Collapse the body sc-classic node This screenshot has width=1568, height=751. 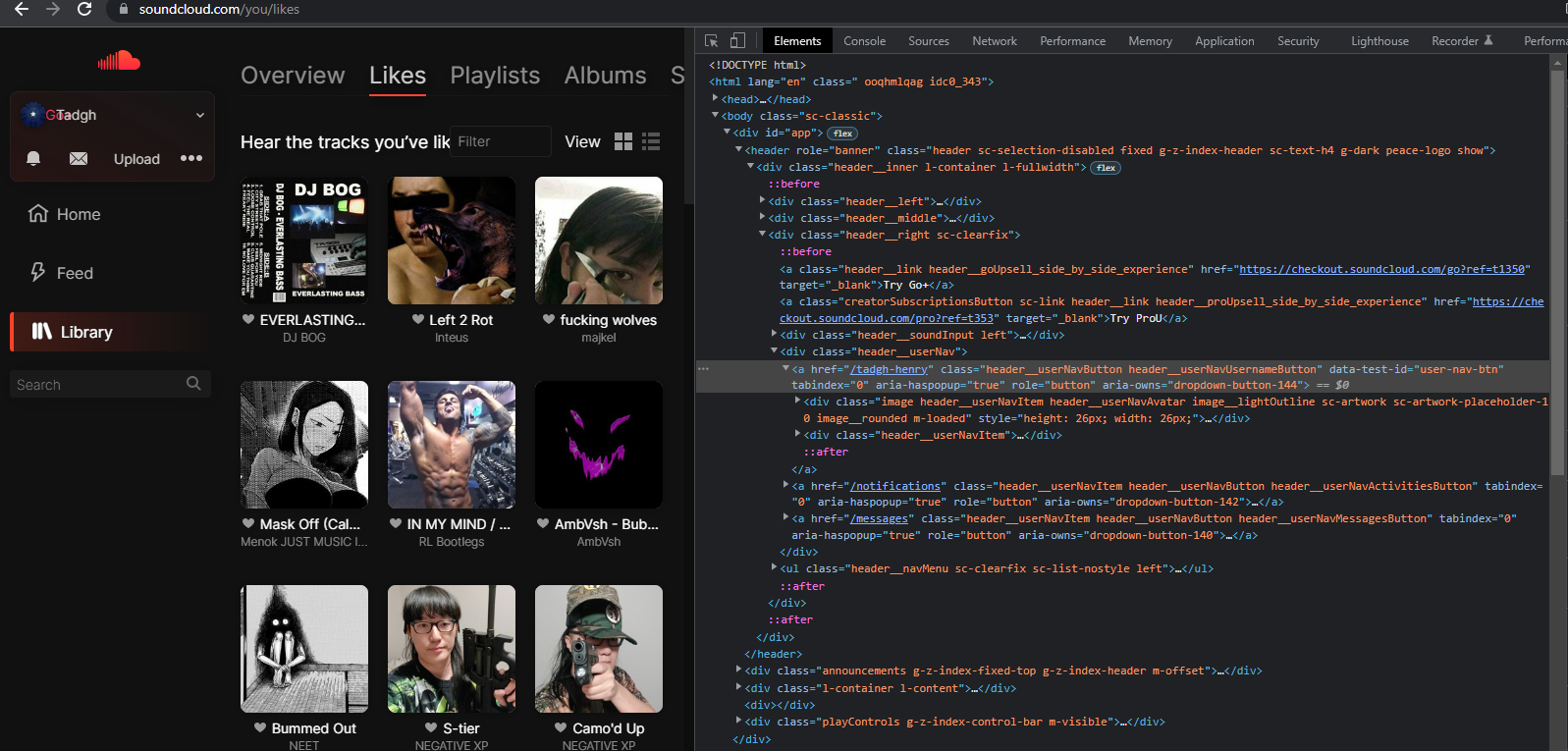(715, 115)
